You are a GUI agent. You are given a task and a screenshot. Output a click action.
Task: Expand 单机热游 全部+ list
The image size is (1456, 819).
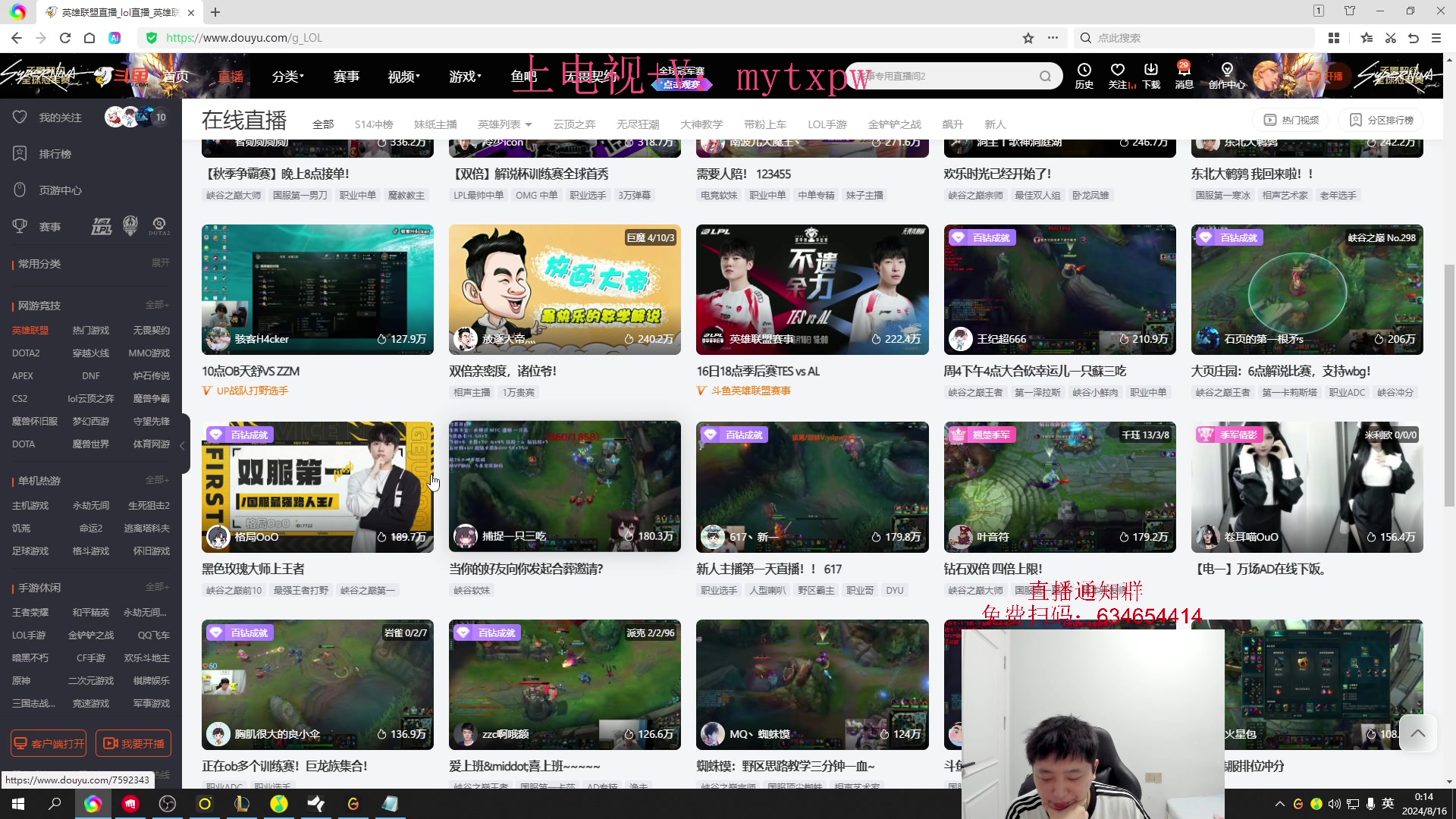[157, 480]
